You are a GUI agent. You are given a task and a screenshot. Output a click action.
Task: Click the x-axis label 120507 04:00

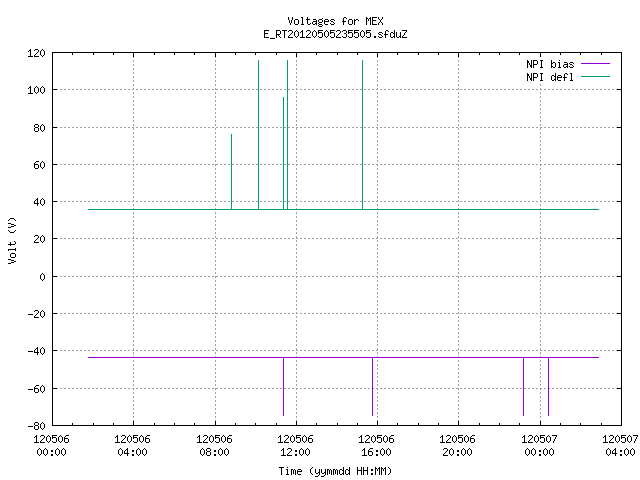(620, 445)
